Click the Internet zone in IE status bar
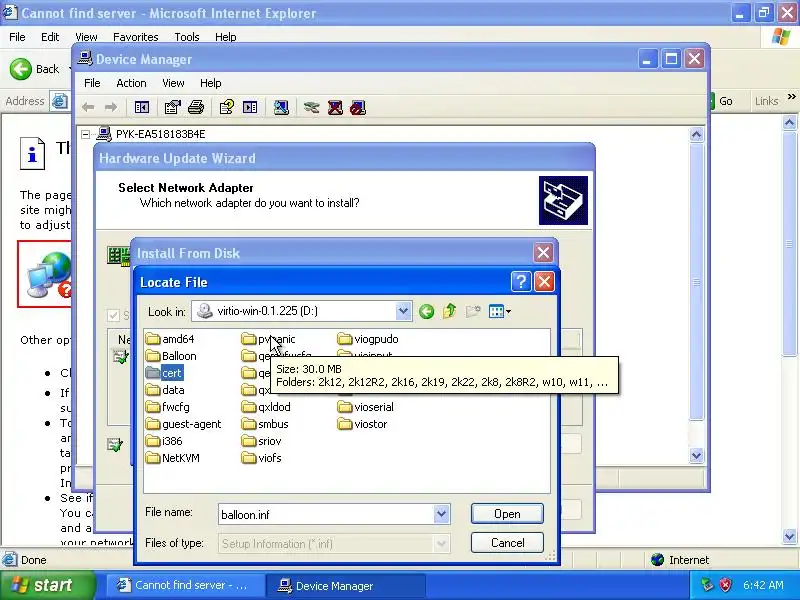 point(681,560)
